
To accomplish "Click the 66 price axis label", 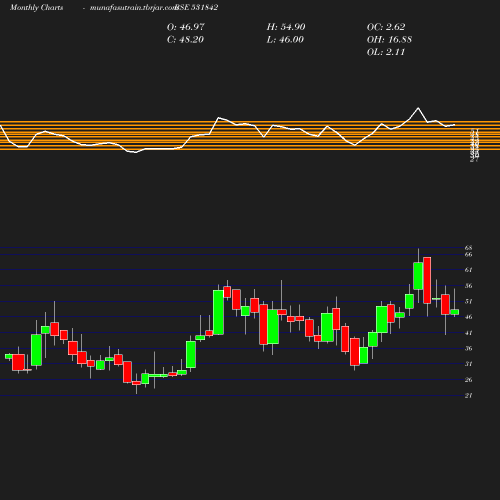I will click(468, 254).
